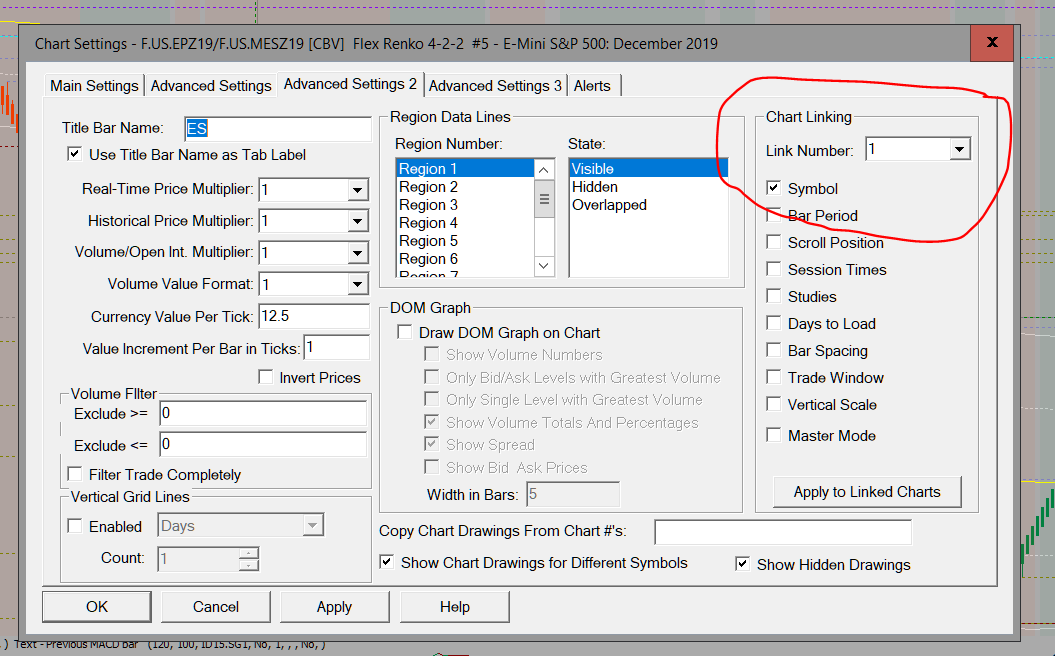Screen dimensions: 1055x656
Task: Enable Studies linking checkbox
Action: pos(774,296)
